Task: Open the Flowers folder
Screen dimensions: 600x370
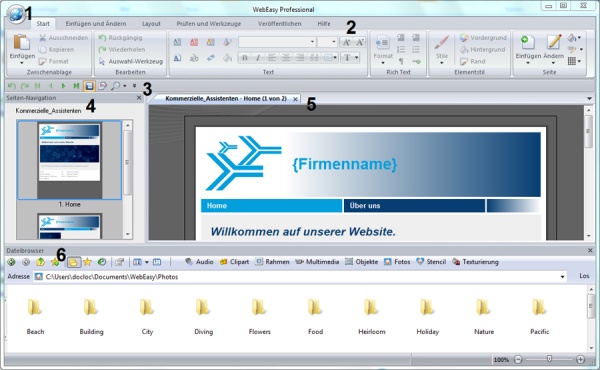Action: [259, 317]
